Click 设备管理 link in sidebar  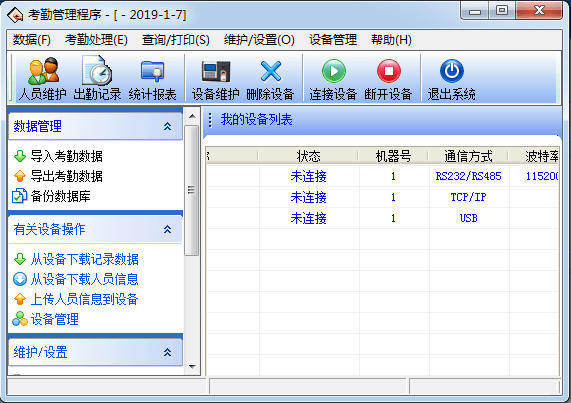click(55, 319)
